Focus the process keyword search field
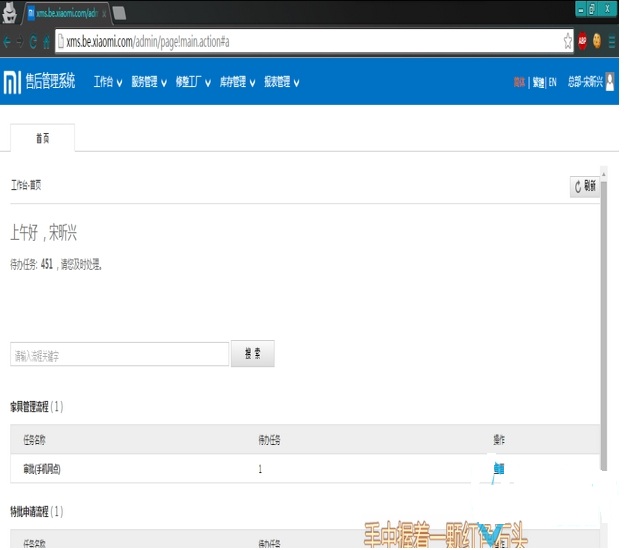The height and width of the screenshot is (550, 627). [120, 354]
